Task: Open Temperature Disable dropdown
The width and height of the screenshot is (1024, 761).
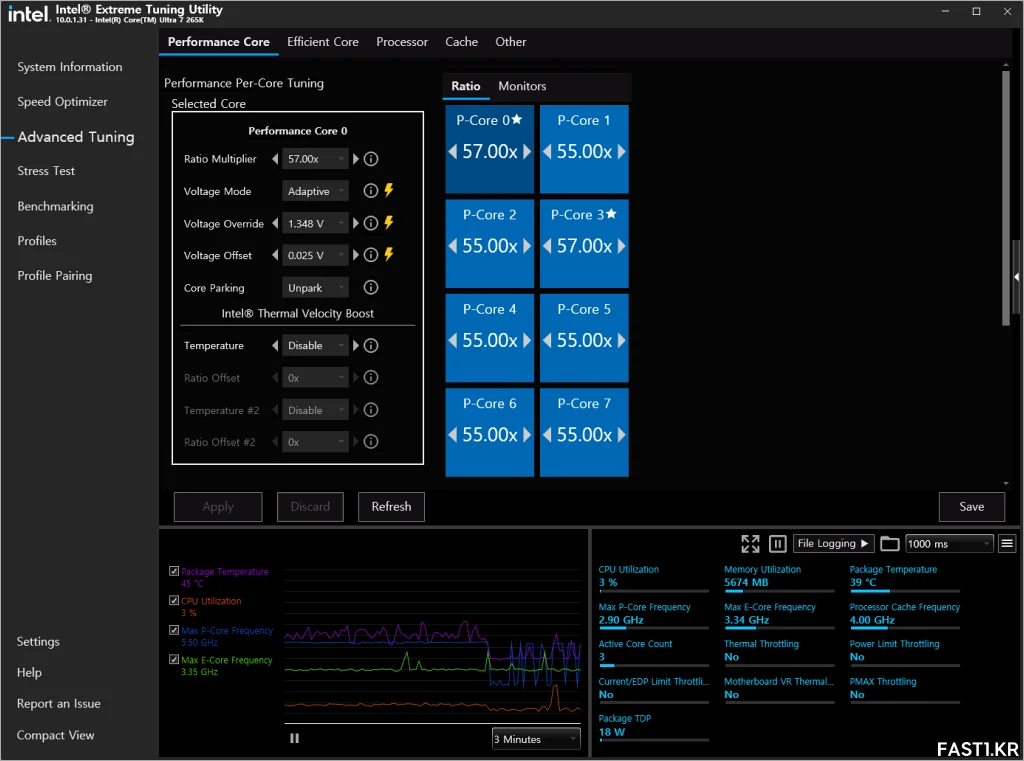Action: [x=315, y=346]
